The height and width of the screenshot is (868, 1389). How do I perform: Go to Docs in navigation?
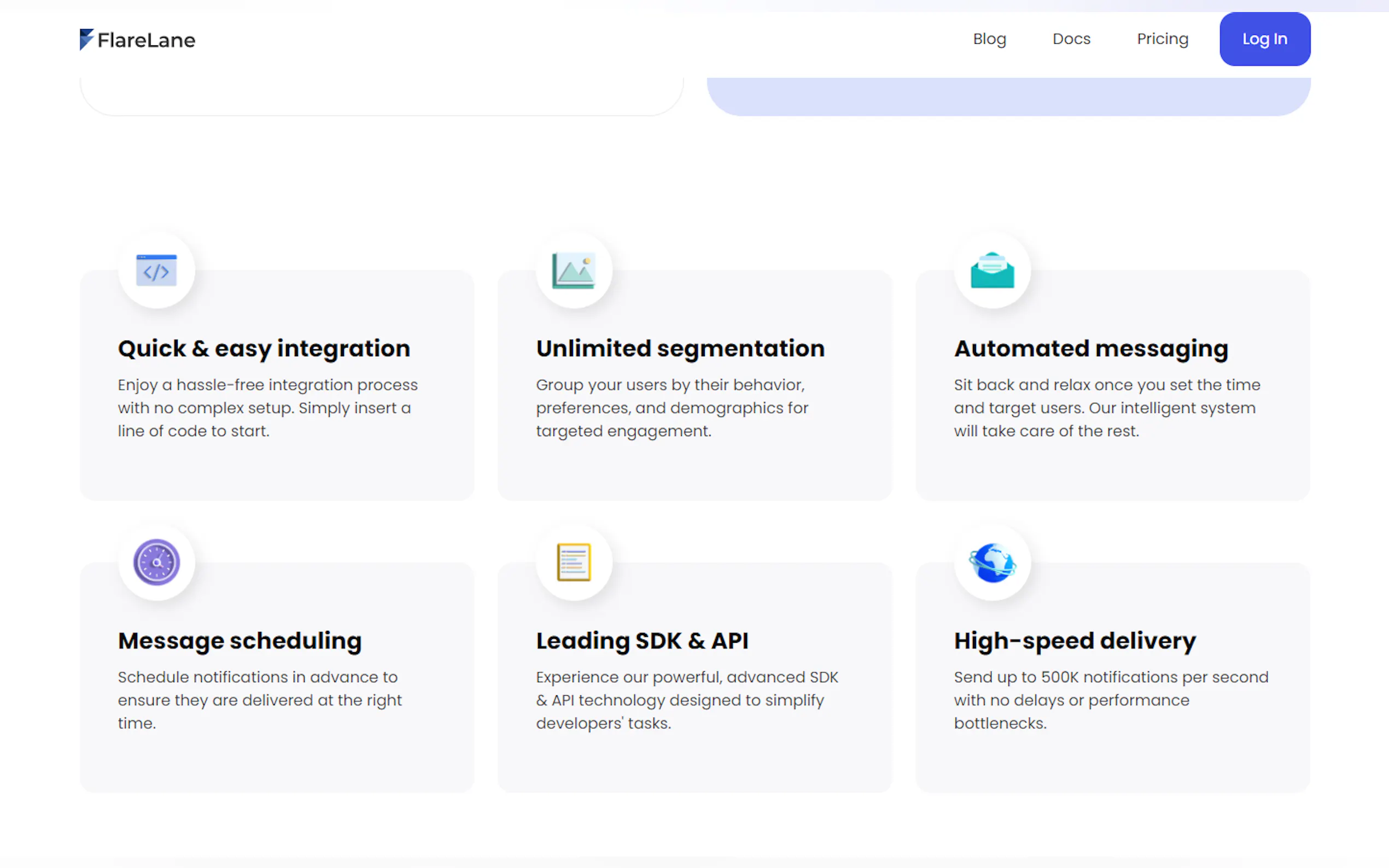(1071, 39)
